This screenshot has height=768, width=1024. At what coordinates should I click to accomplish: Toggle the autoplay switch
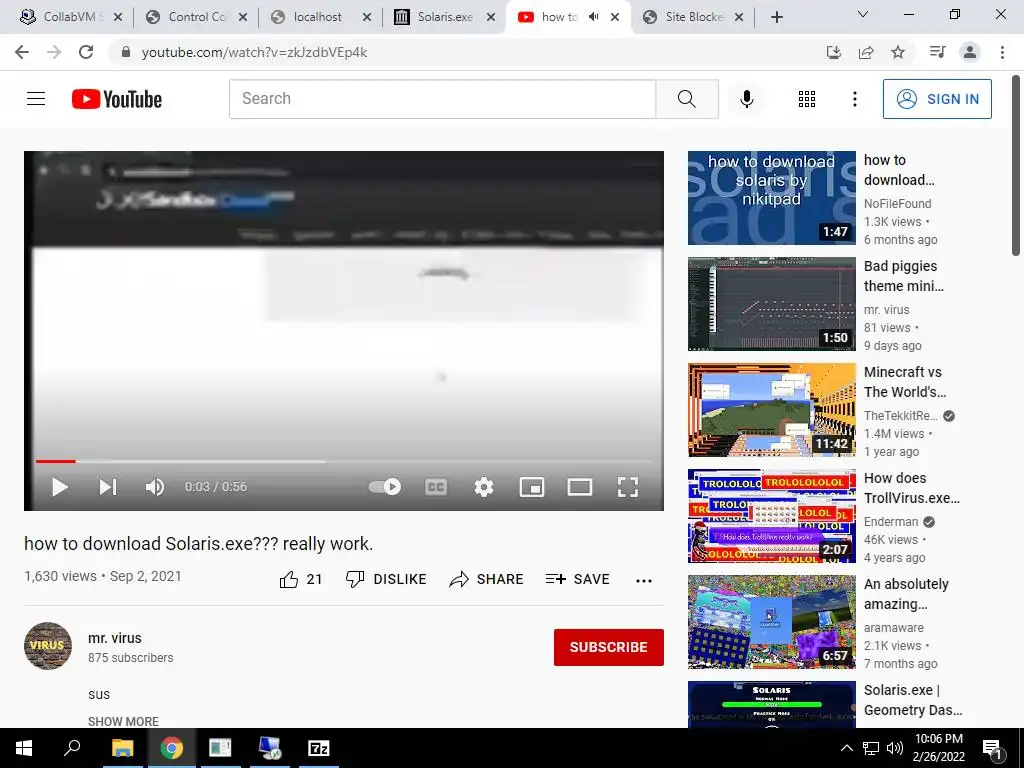[385, 487]
